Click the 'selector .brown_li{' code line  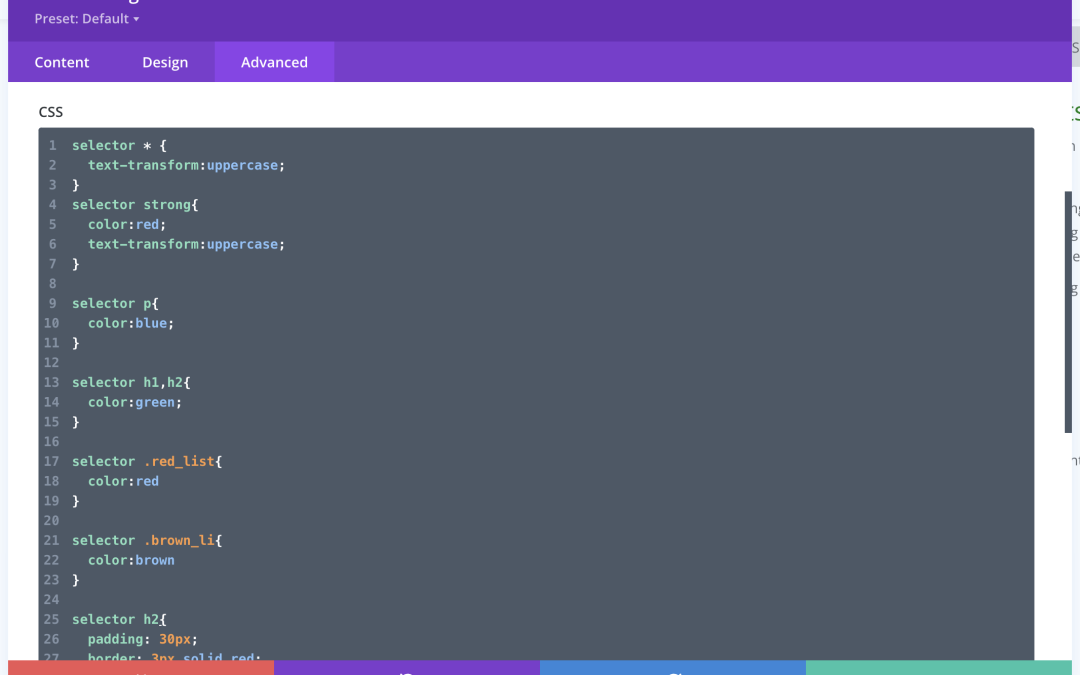[x=147, y=540]
